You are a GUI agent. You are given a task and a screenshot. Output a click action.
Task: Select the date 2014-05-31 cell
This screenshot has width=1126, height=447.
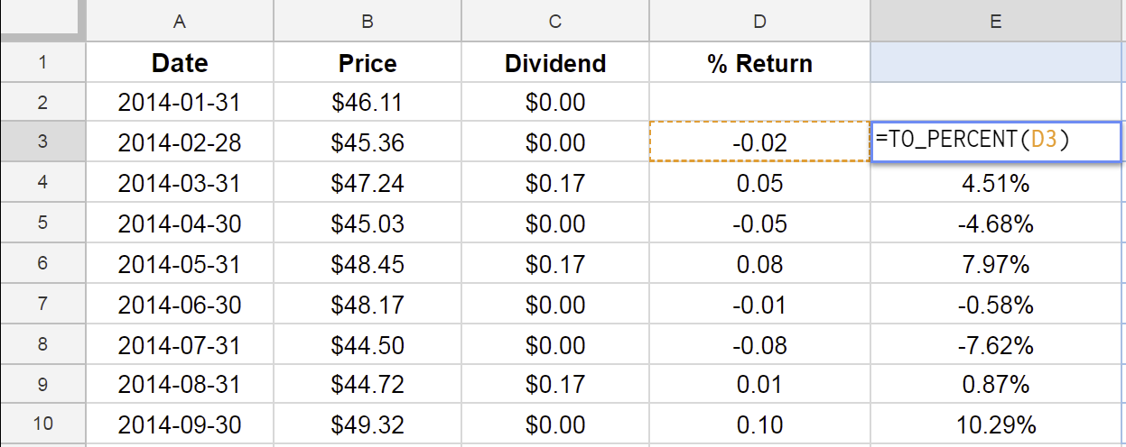click(180, 263)
